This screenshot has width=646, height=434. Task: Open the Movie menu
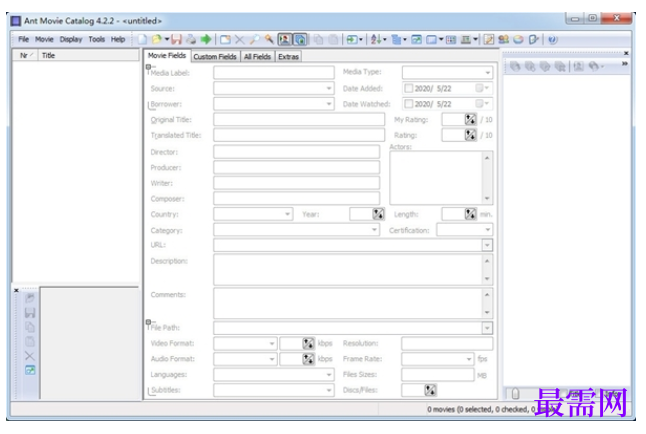[44, 40]
